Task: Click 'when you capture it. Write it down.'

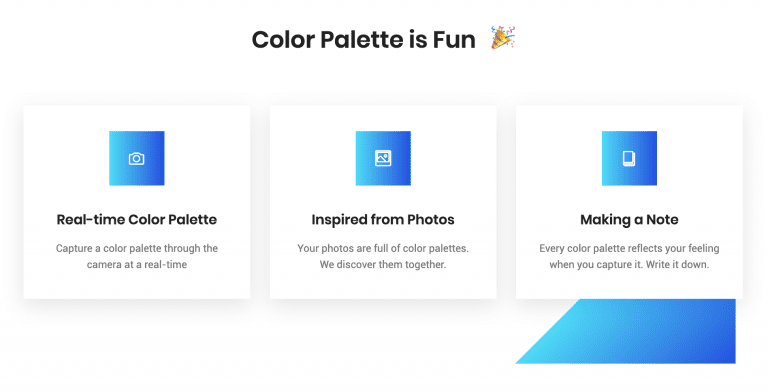Action: [629, 265]
